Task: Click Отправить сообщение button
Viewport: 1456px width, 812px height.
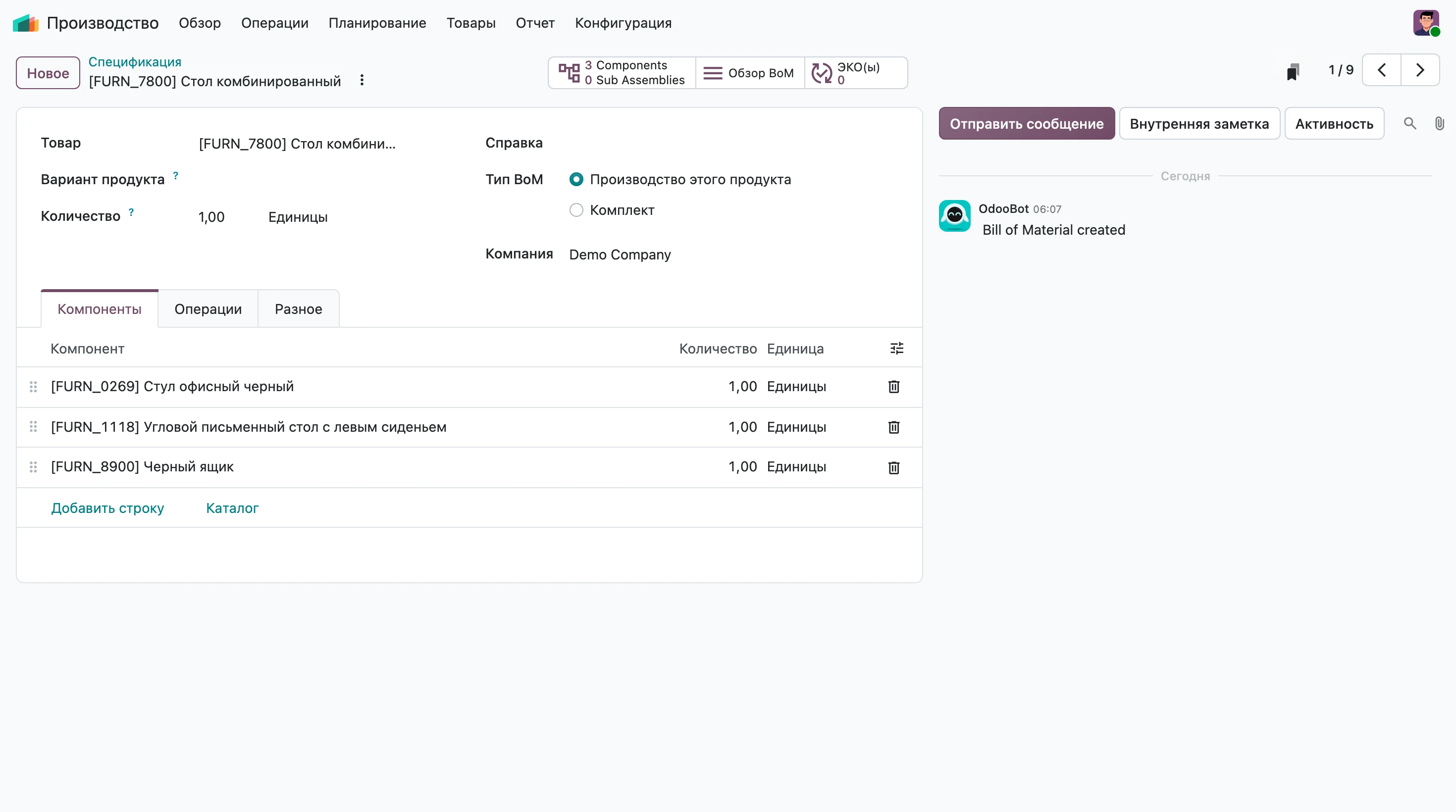Action: click(x=1027, y=123)
